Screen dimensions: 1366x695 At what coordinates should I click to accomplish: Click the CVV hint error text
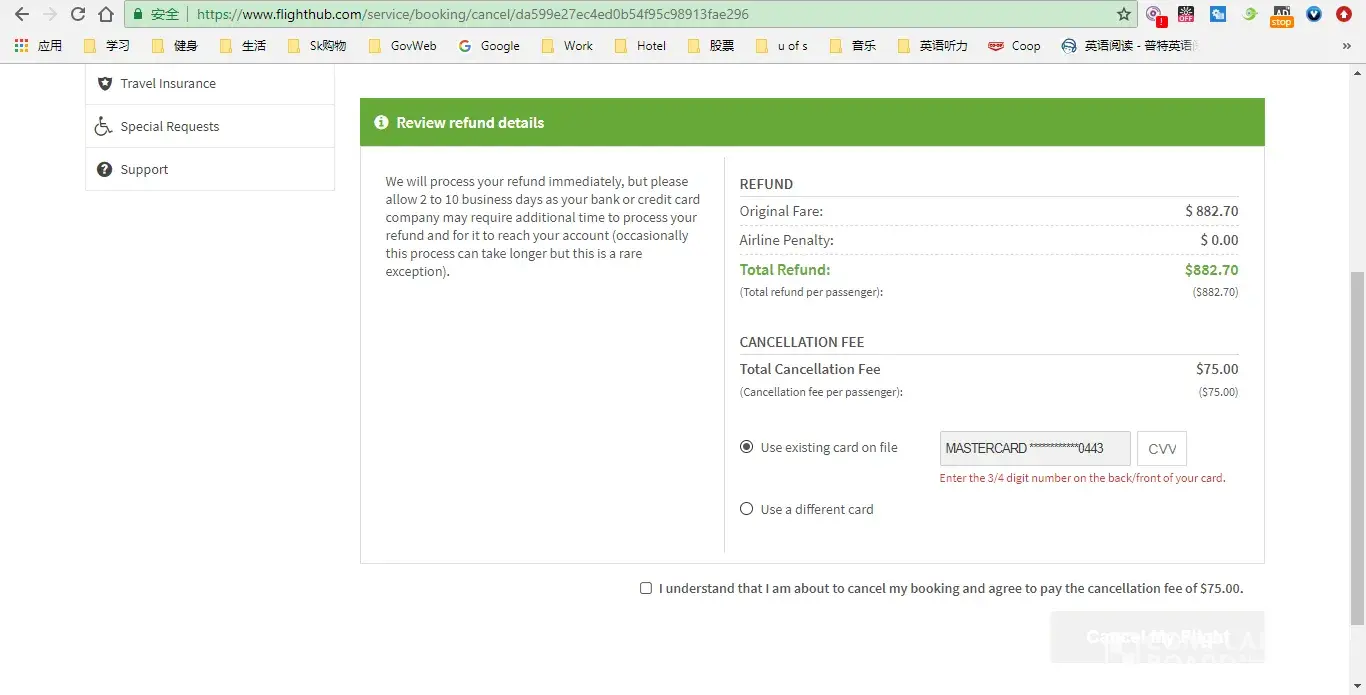1082,478
